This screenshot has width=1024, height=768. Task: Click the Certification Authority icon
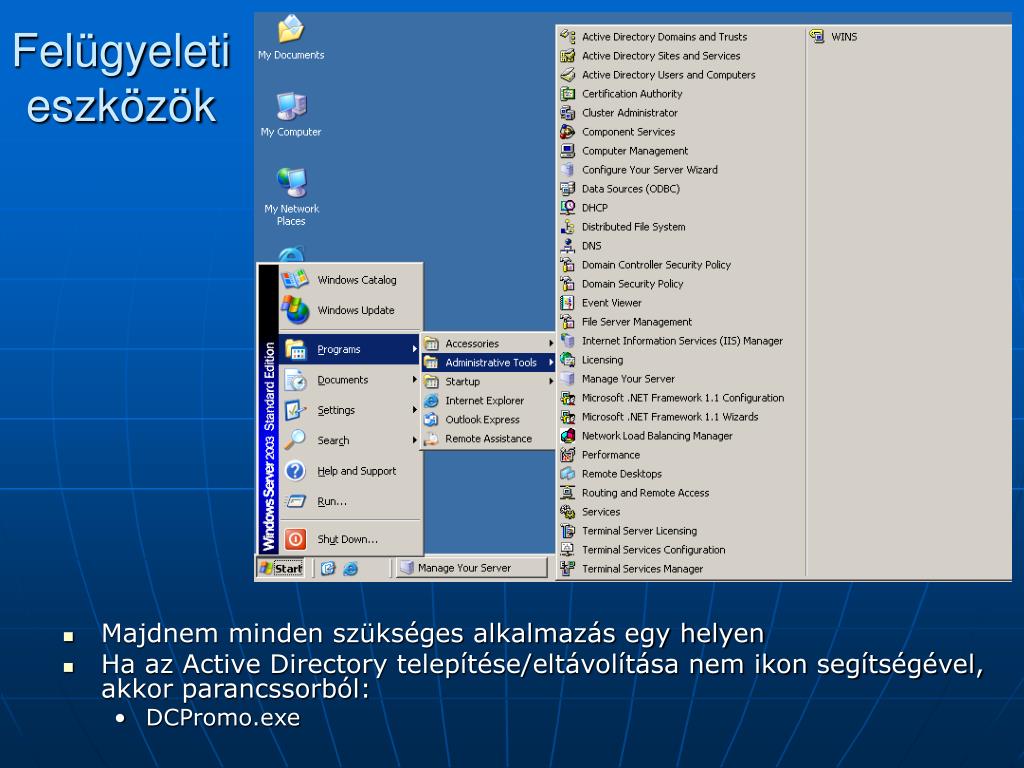coord(568,93)
